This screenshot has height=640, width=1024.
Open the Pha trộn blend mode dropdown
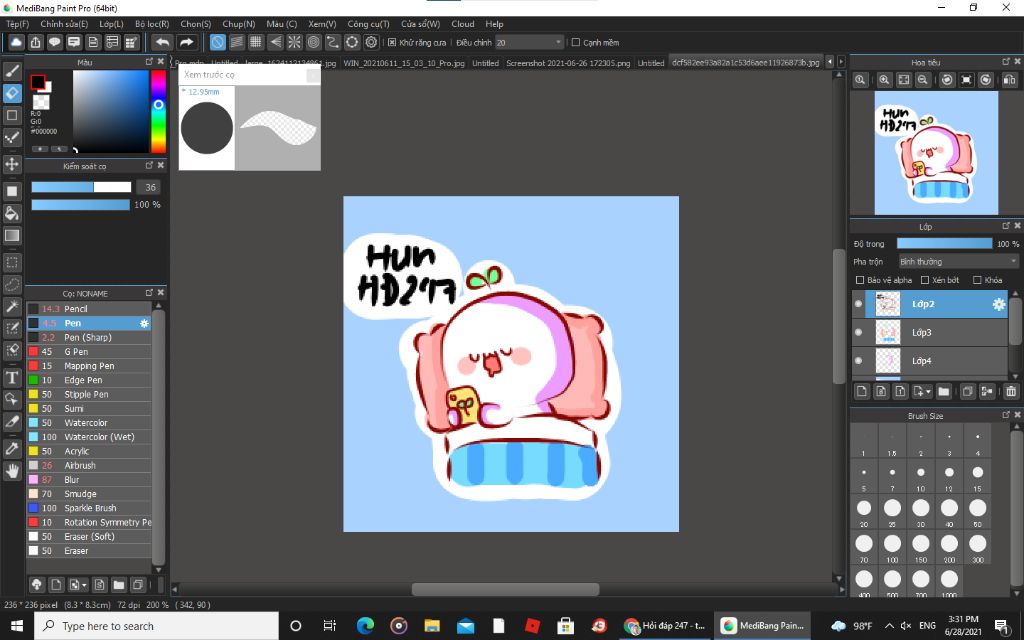(958, 261)
